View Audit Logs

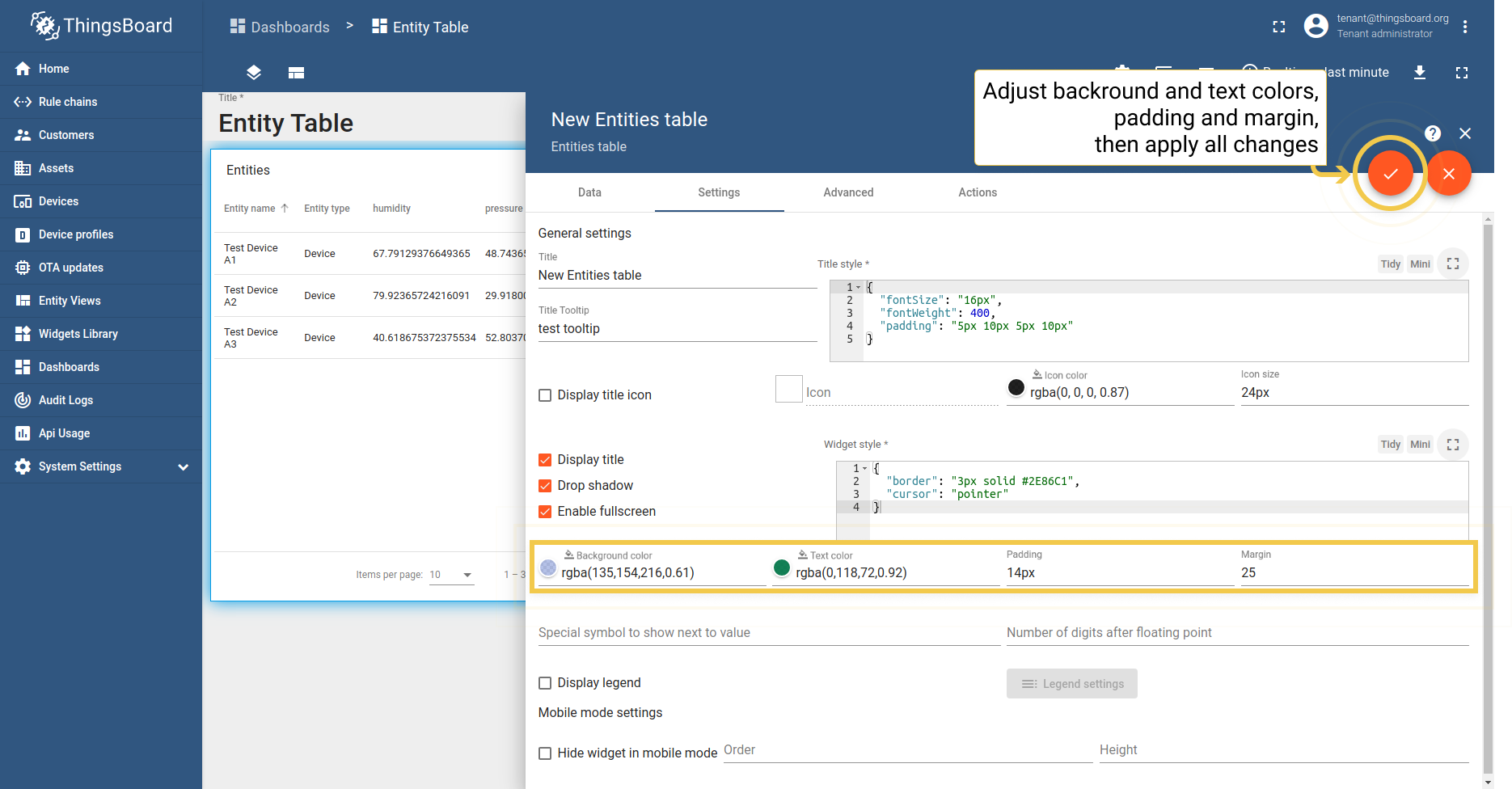(x=101, y=400)
